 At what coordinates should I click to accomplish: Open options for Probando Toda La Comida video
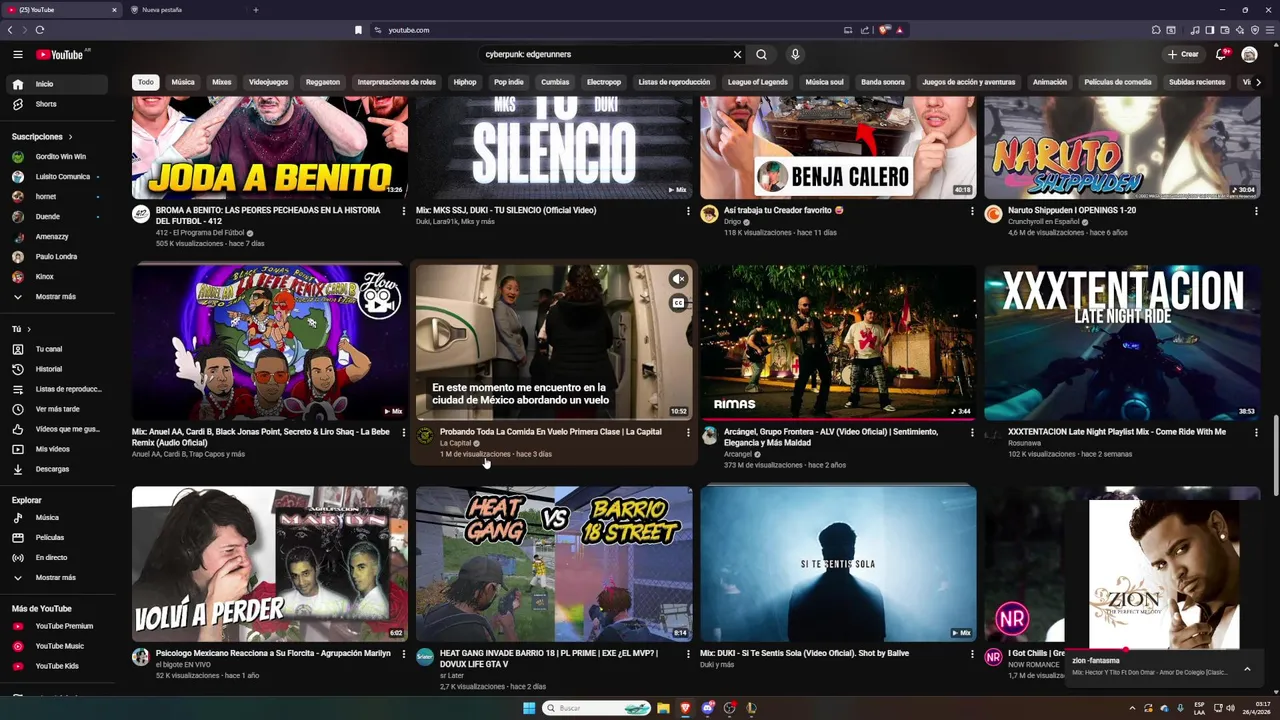point(688,432)
